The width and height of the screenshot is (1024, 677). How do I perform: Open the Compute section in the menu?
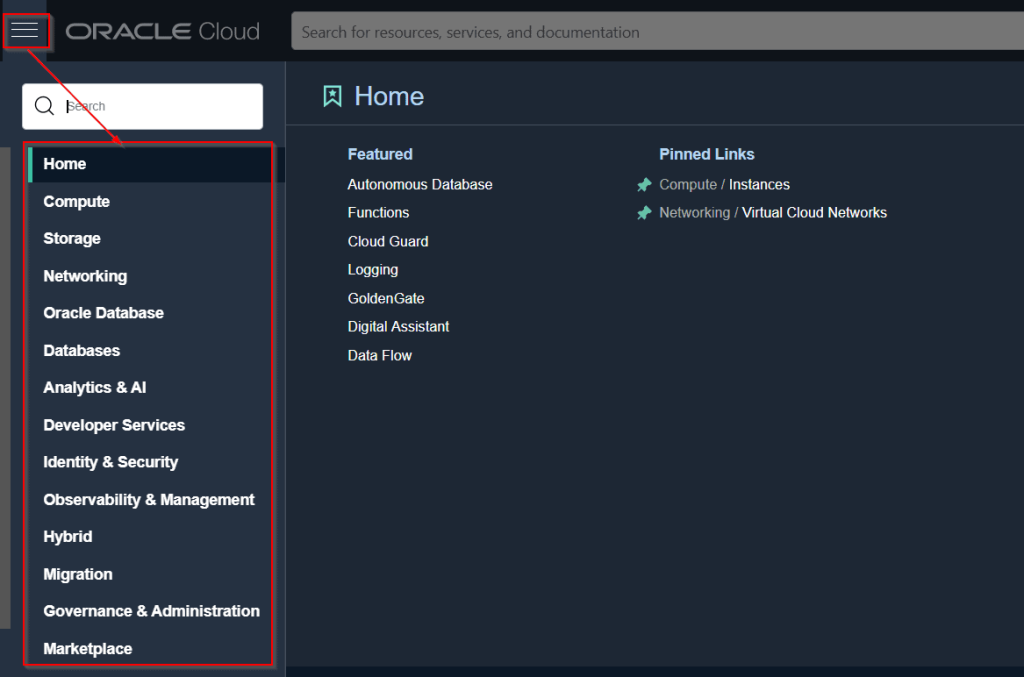pyautogui.click(x=77, y=201)
